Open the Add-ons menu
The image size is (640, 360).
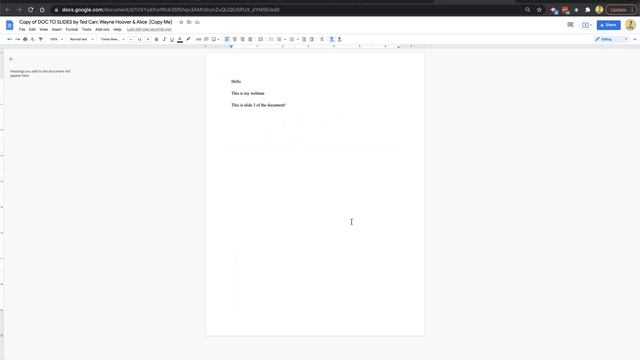point(102,29)
